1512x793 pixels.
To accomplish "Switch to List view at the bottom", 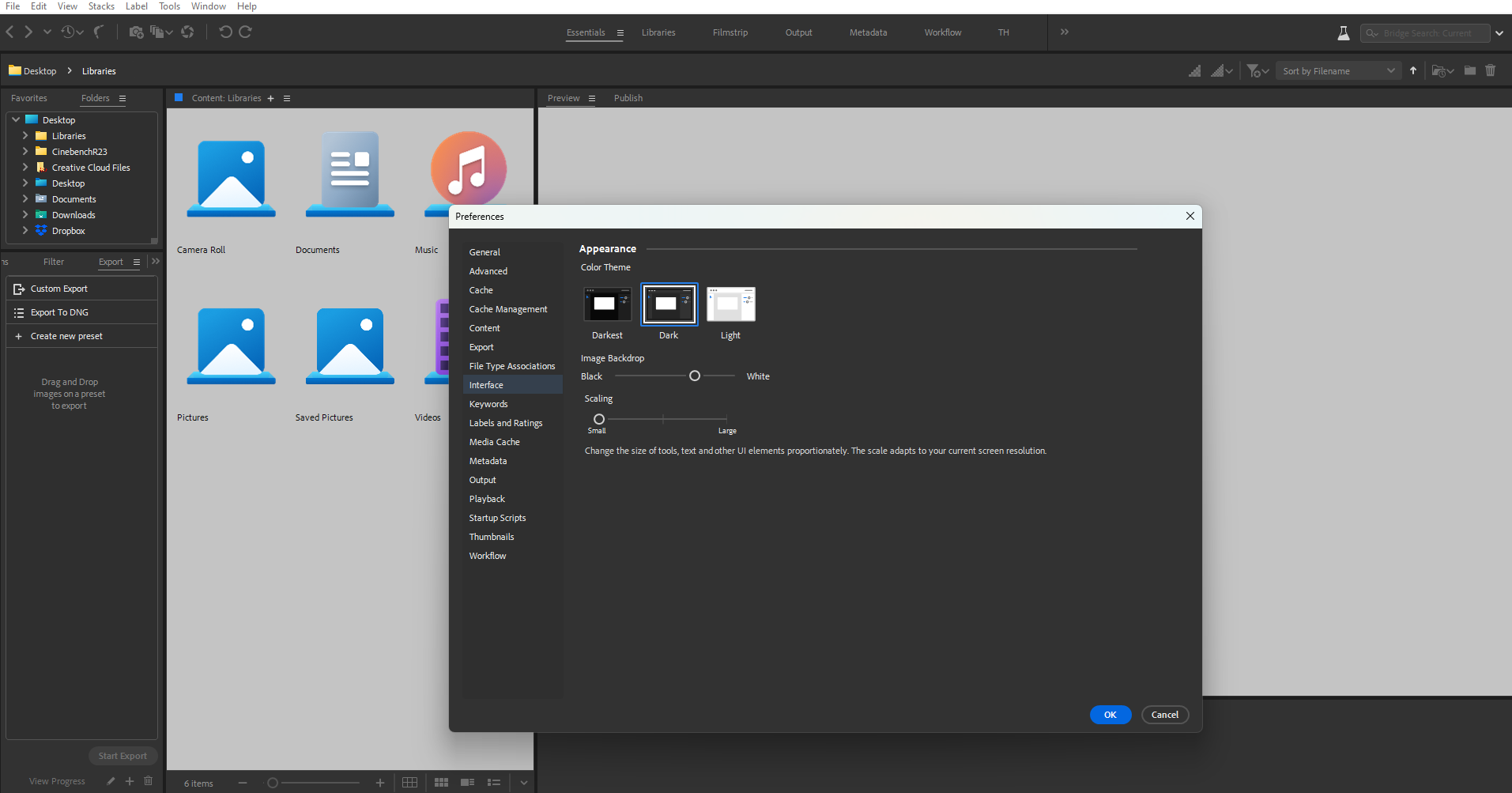I will [x=495, y=783].
